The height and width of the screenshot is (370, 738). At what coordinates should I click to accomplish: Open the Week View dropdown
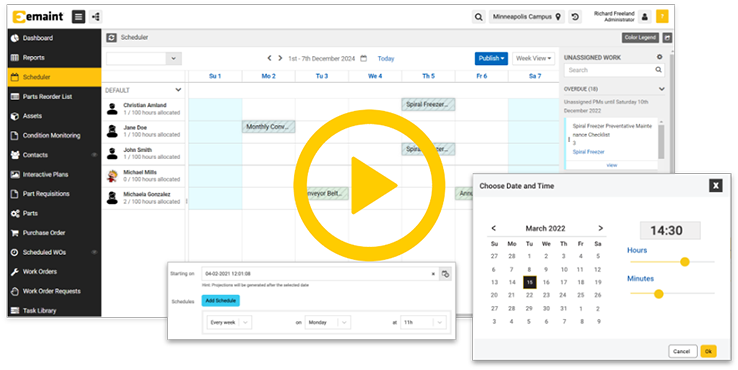point(533,58)
